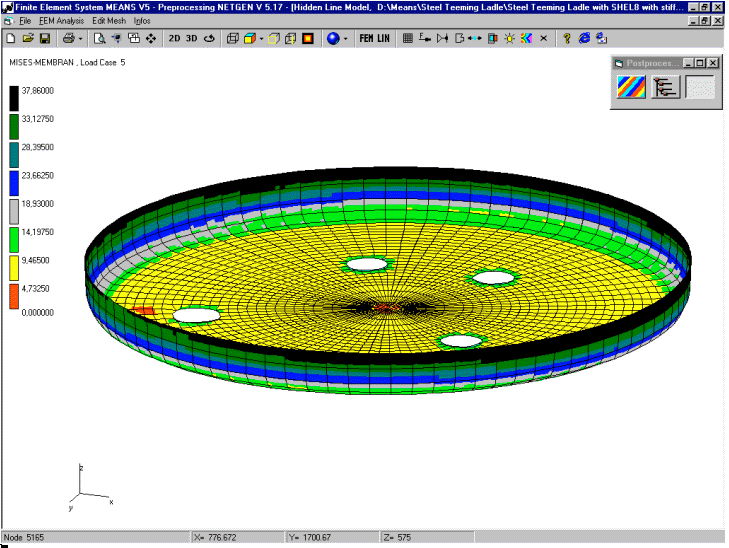Click the striped contour icon in Postprocessing panel
Image resolution: width=729 pixels, height=548 pixels.
click(x=631, y=87)
